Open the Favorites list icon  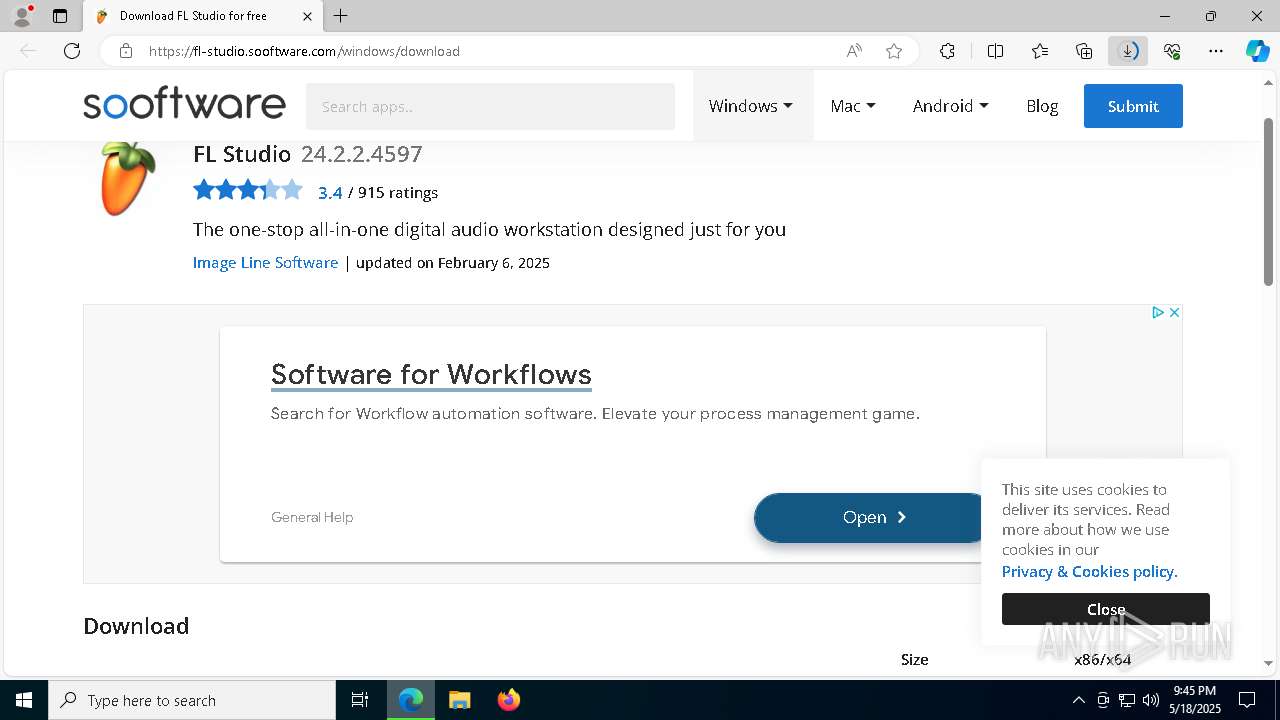pyautogui.click(x=1040, y=51)
